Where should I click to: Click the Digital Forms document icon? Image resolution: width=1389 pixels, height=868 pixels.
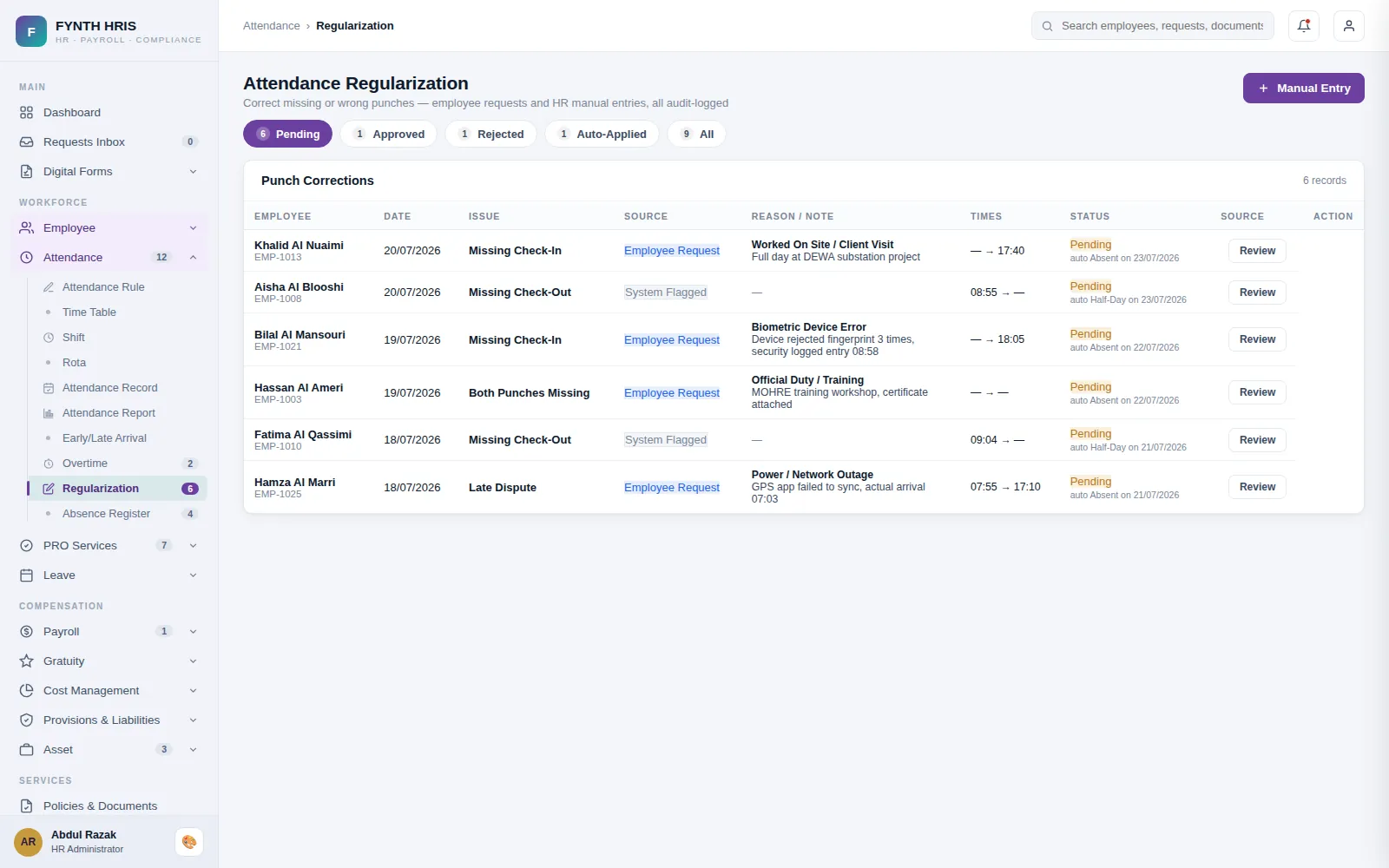point(27,172)
